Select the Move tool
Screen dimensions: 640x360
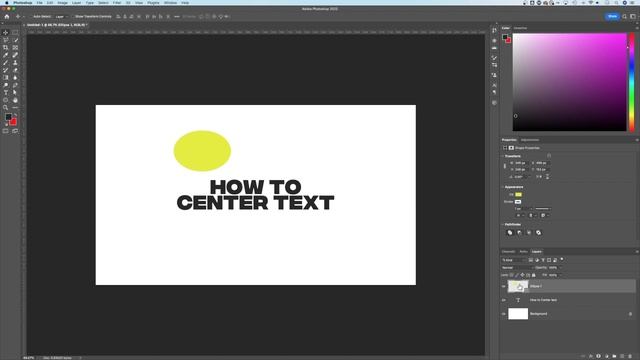[x=5, y=32]
